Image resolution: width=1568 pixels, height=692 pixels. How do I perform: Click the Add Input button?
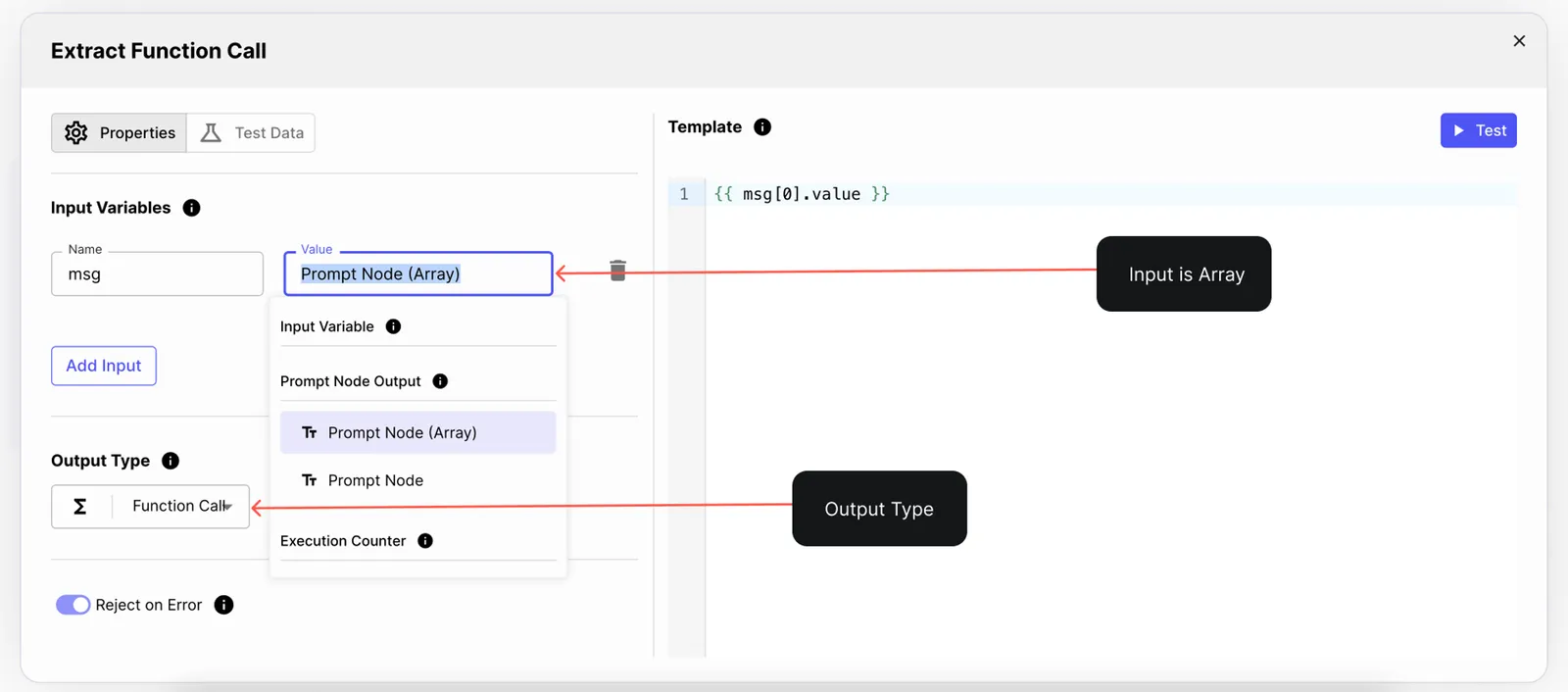(x=104, y=366)
